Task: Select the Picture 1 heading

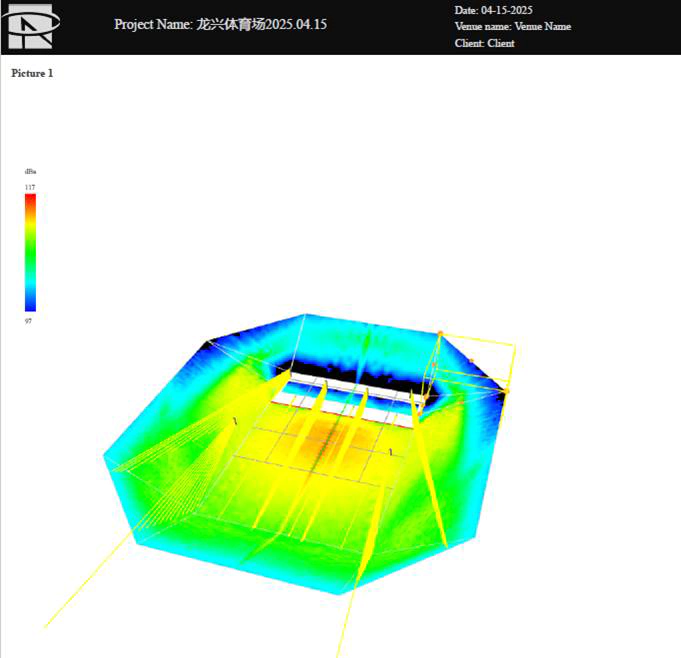Action: pos(32,73)
